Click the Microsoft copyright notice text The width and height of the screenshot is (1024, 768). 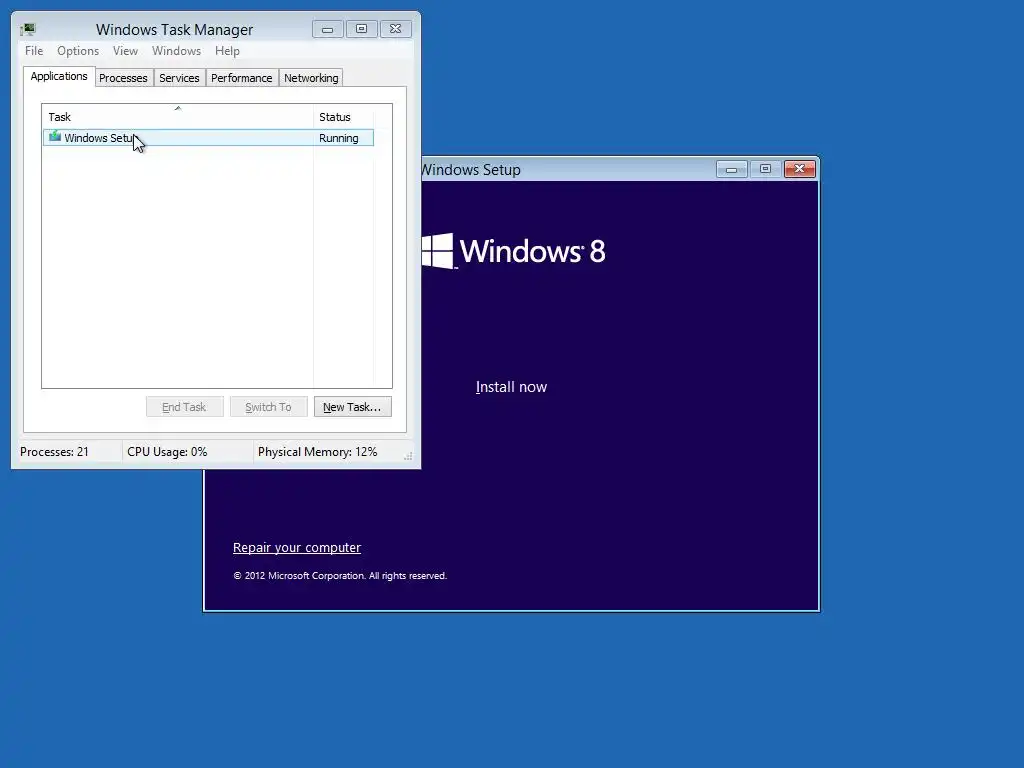340,575
